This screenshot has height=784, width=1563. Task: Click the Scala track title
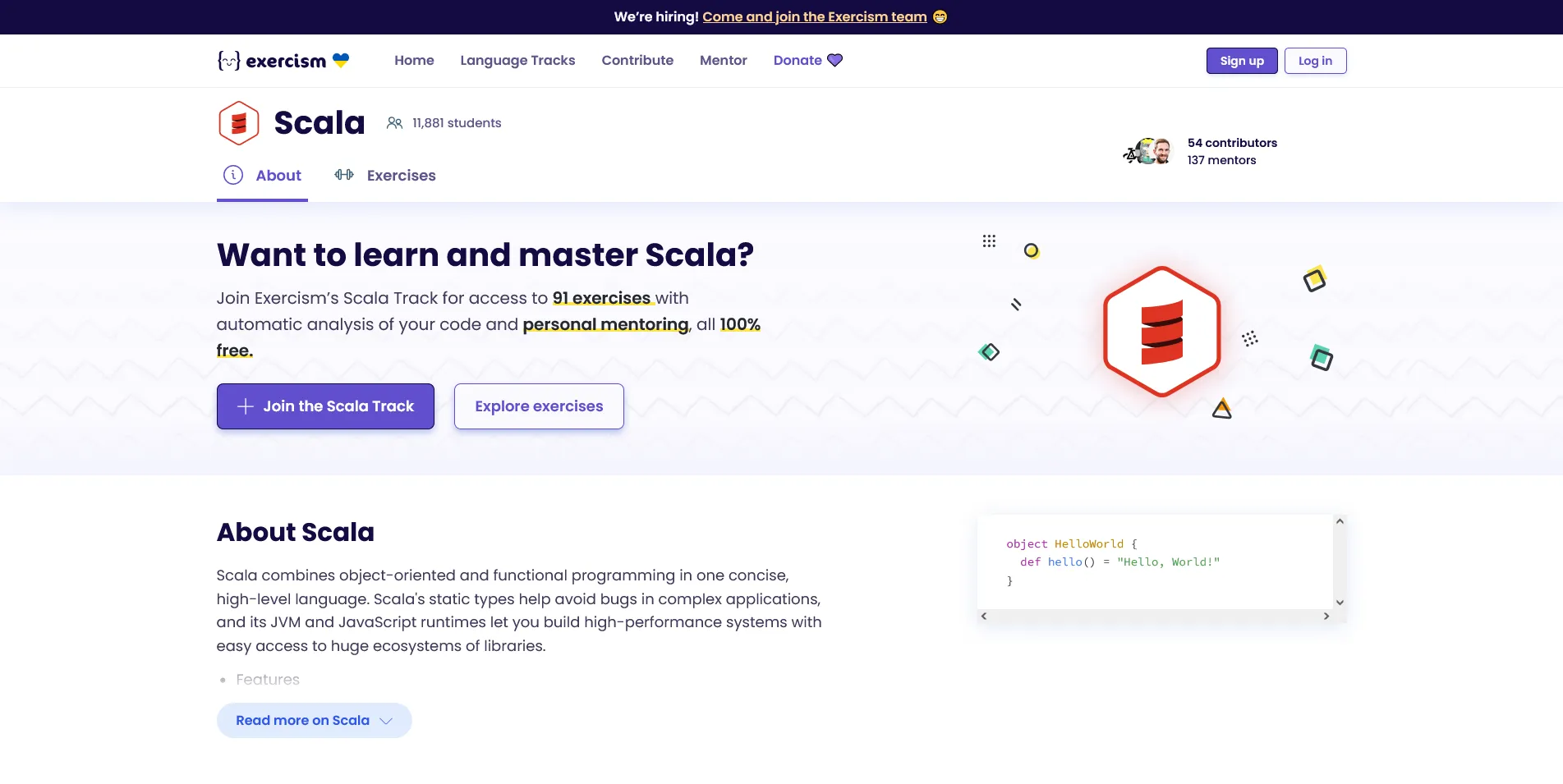pyautogui.click(x=319, y=123)
